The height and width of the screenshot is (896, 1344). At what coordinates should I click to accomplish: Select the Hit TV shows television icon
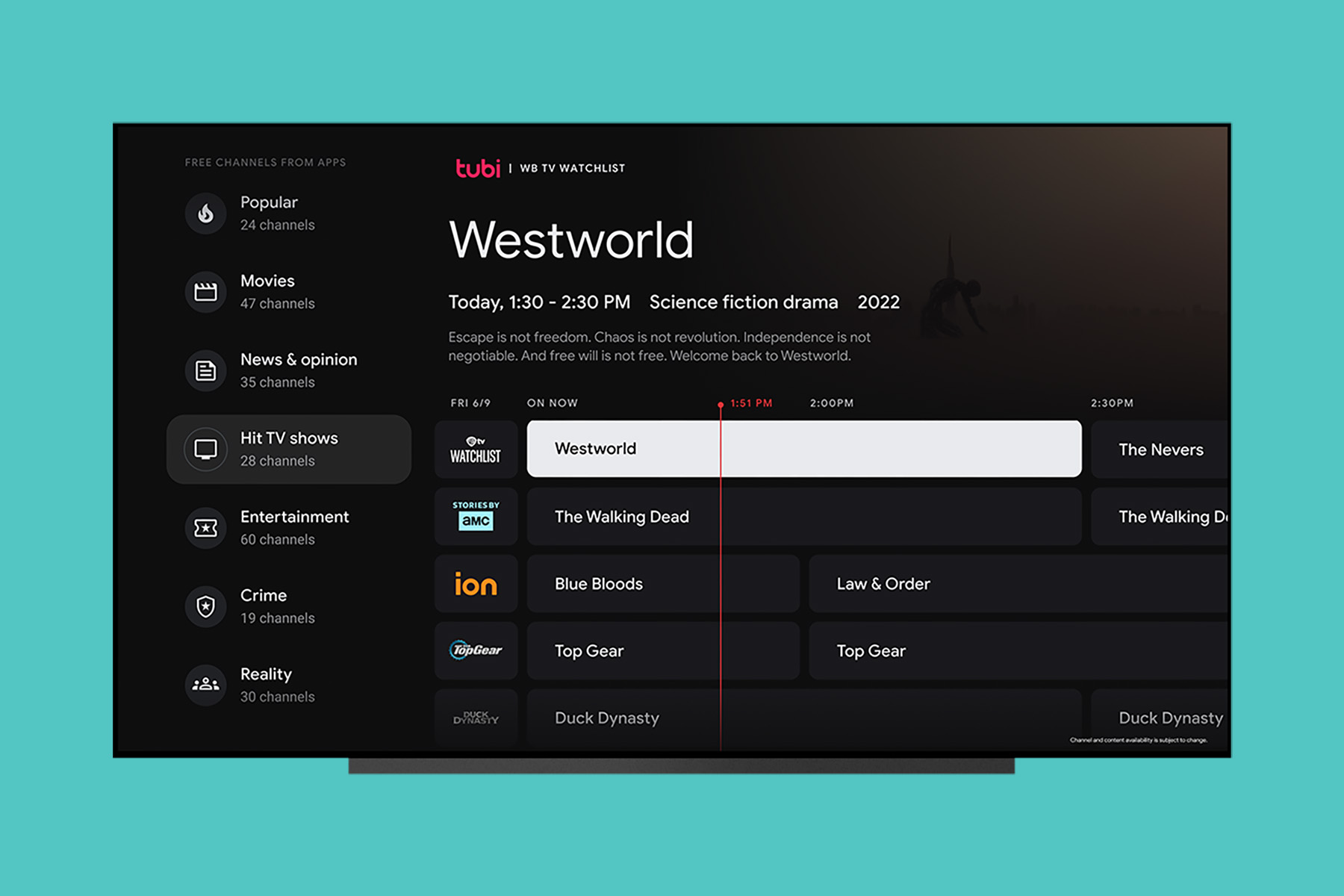pos(205,449)
